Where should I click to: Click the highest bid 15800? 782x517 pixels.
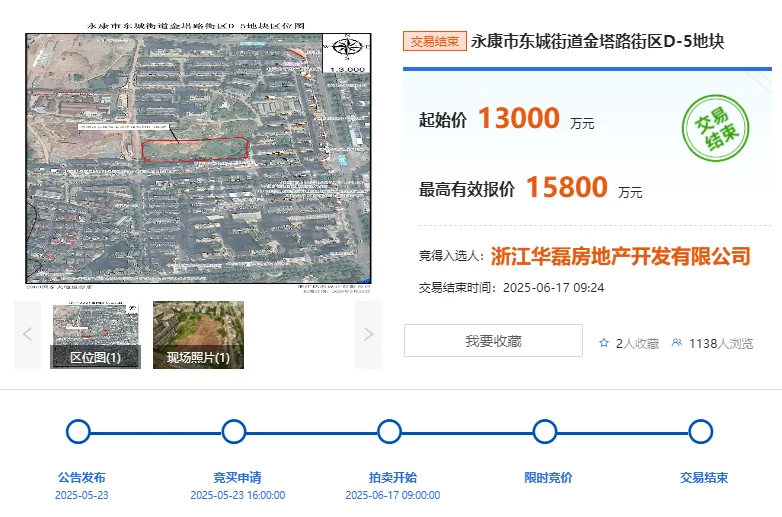tap(567, 187)
